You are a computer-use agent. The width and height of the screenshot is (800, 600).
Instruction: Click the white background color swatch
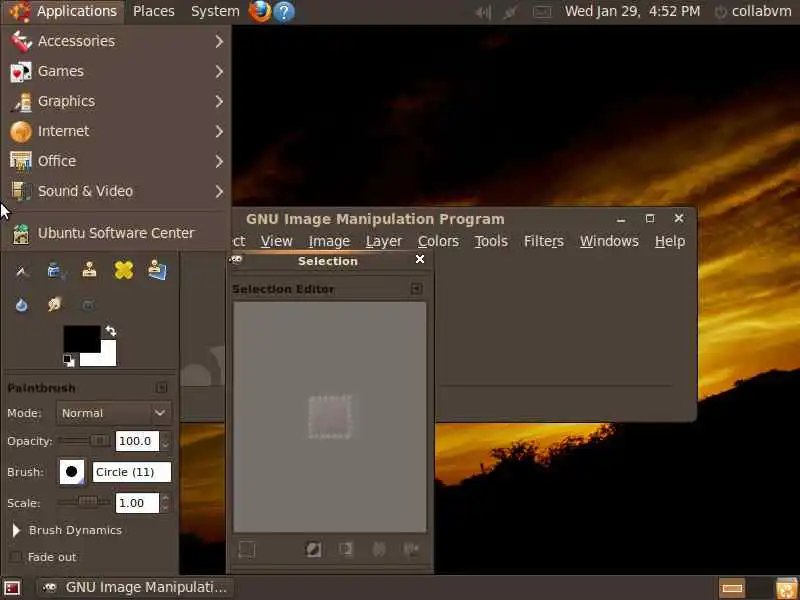pos(105,356)
